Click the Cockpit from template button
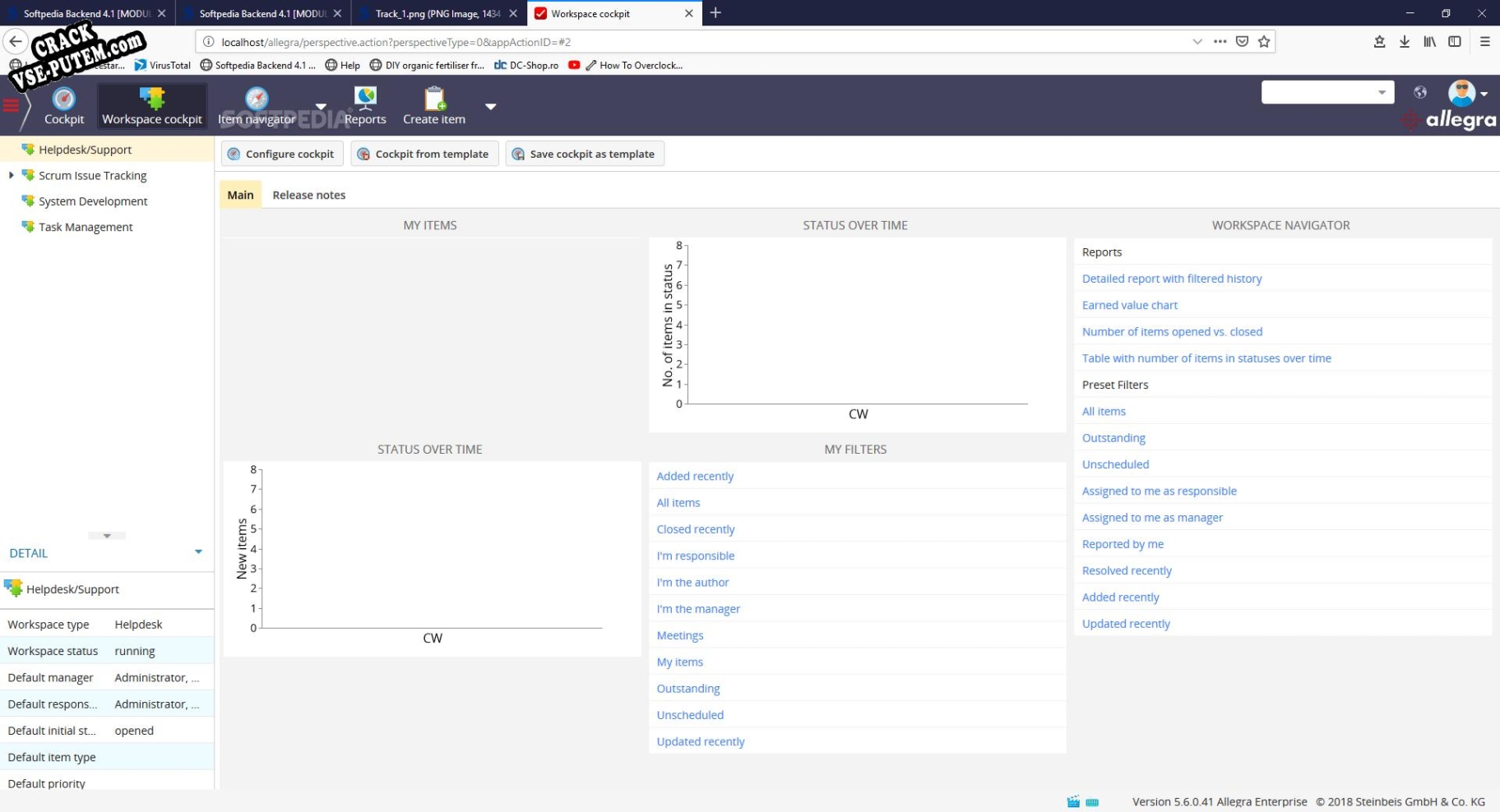The height and width of the screenshot is (812, 1500). coord(424,154)
